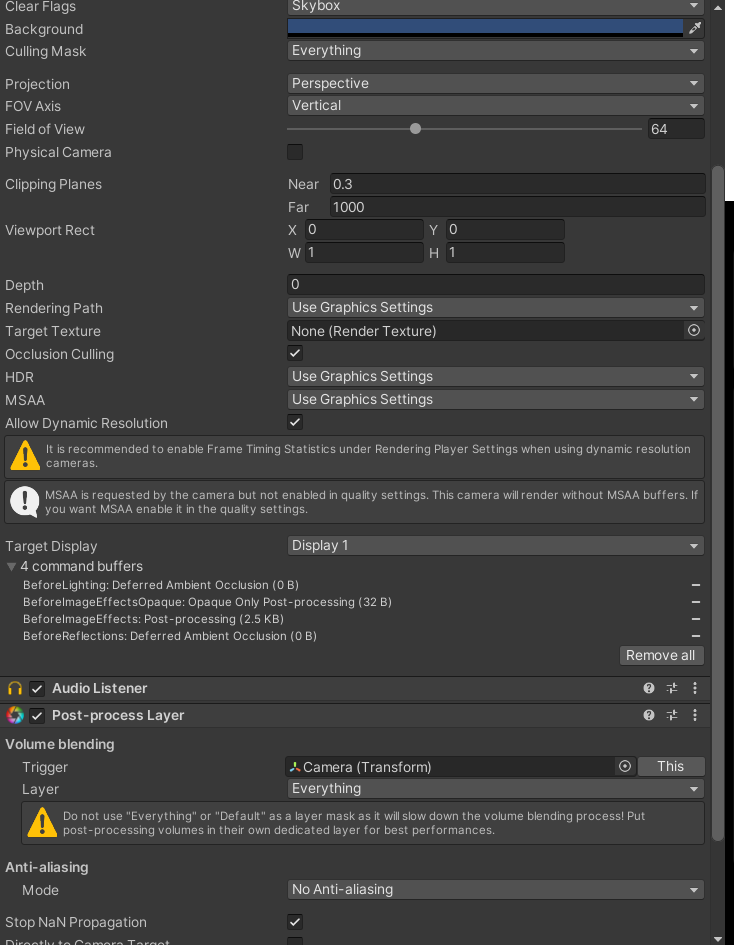This screenshot has width=734, height=945.
Task: Open Post-process Layer help reference icon
Action: click(x=649, y=715)
